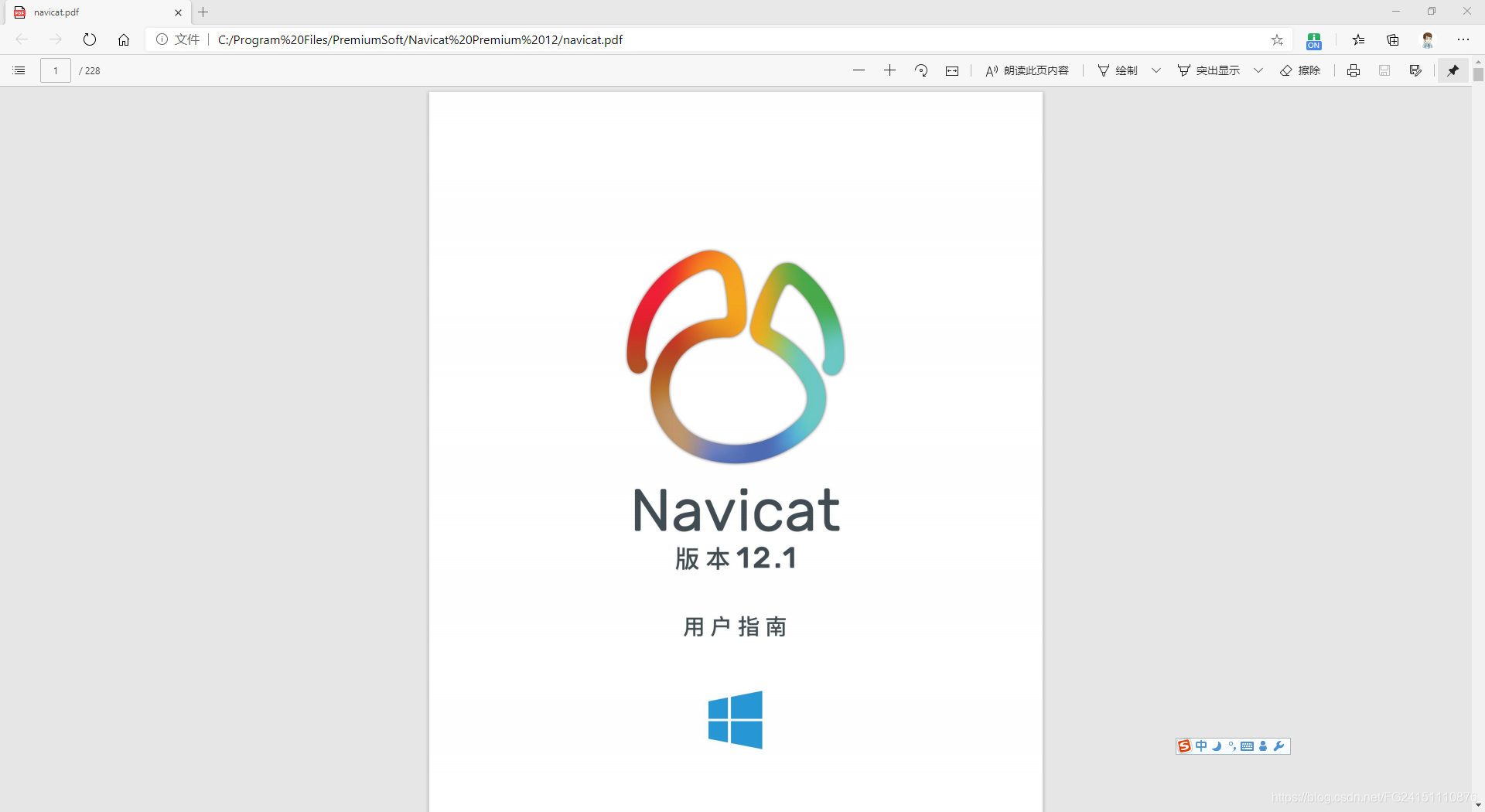Click the Sogou account person icon
Image resolution: width=1485 pixels, height=812 pixels.
click(x=1263, y=746)
